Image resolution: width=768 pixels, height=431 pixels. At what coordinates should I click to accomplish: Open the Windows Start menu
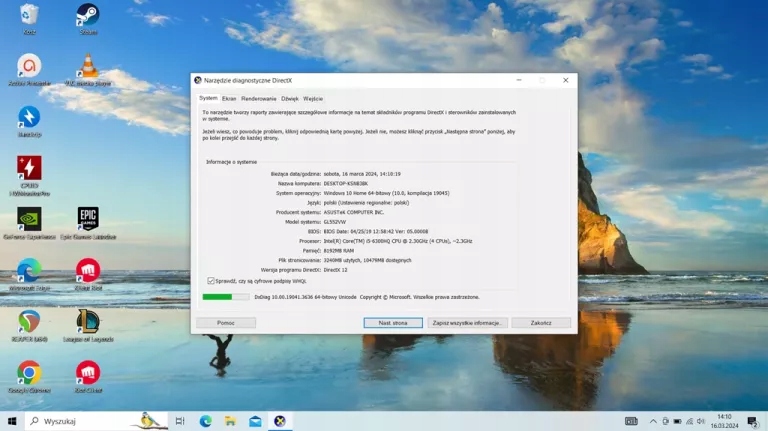(12, 421)
